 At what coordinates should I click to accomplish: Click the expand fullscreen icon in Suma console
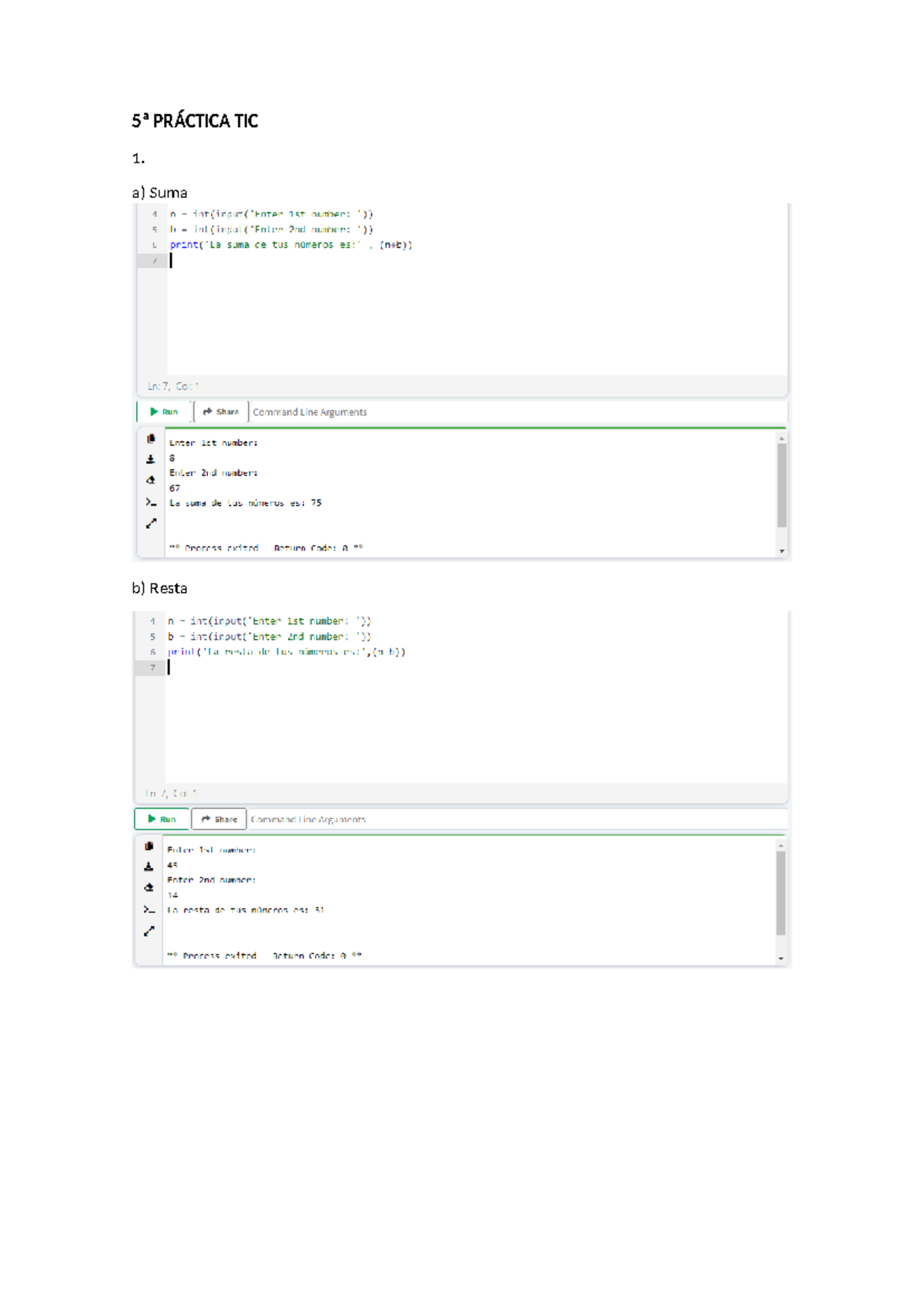(151, 524)
